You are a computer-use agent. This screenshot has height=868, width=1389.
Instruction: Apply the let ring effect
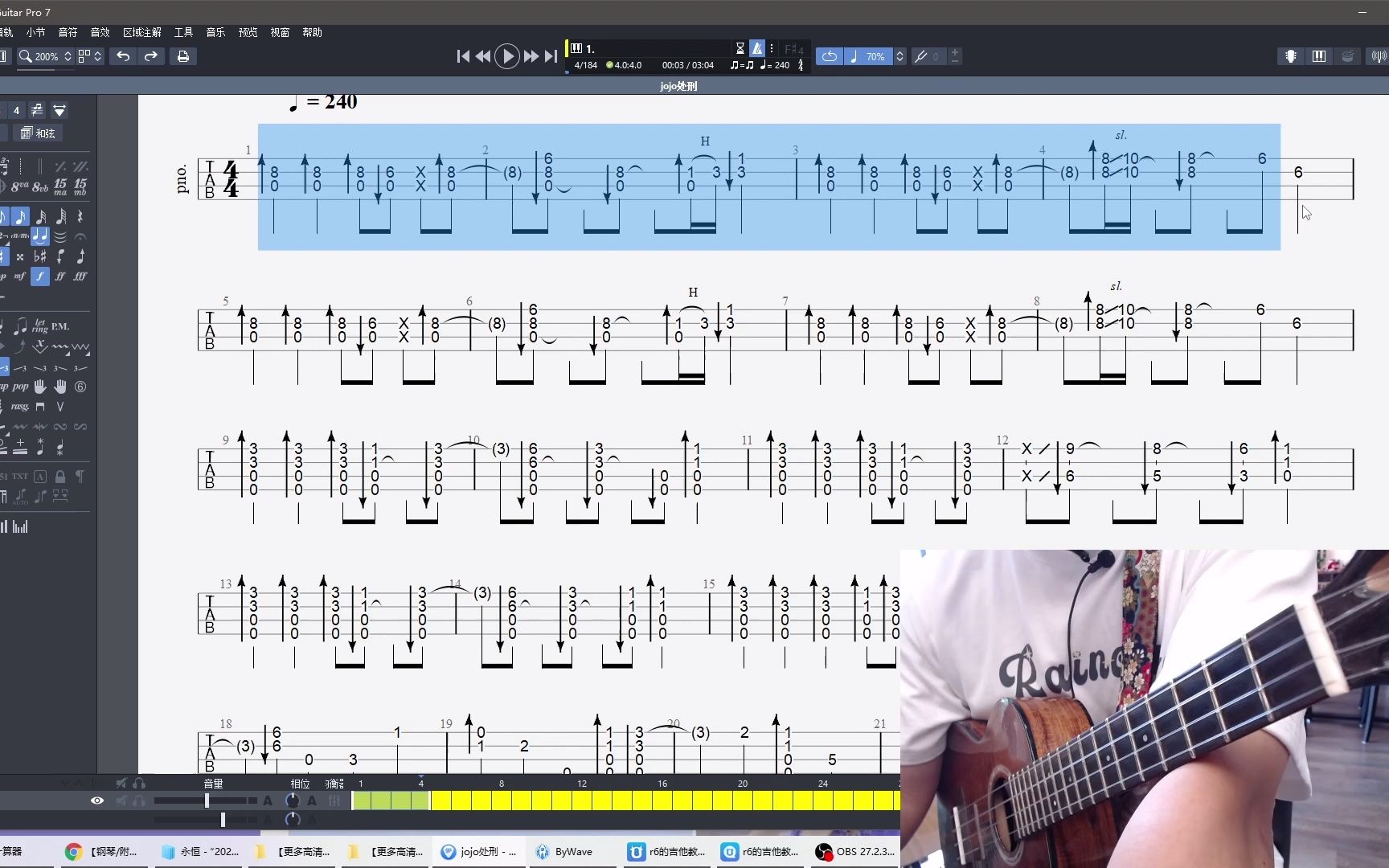40,325
